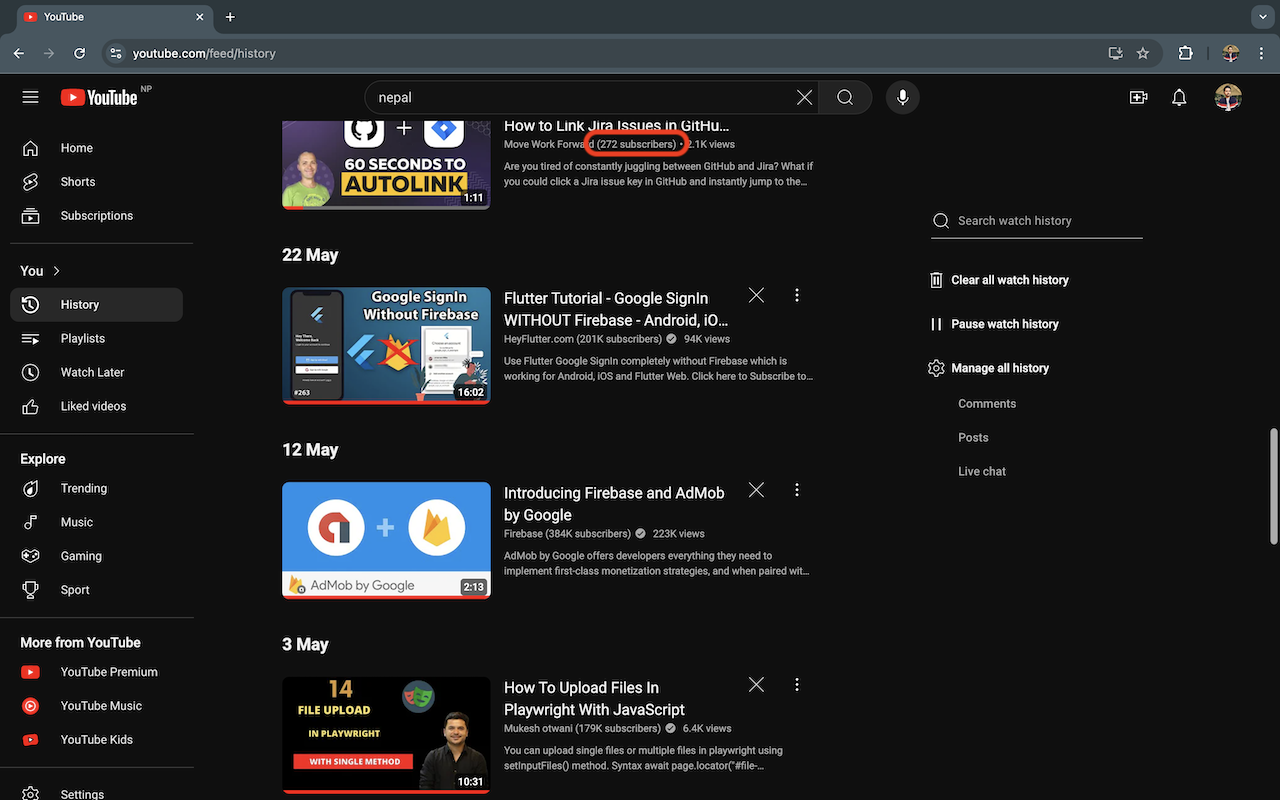Open the options menu for the Playwright upload video
The image size is (1280, 800).
tap(797, 684)
